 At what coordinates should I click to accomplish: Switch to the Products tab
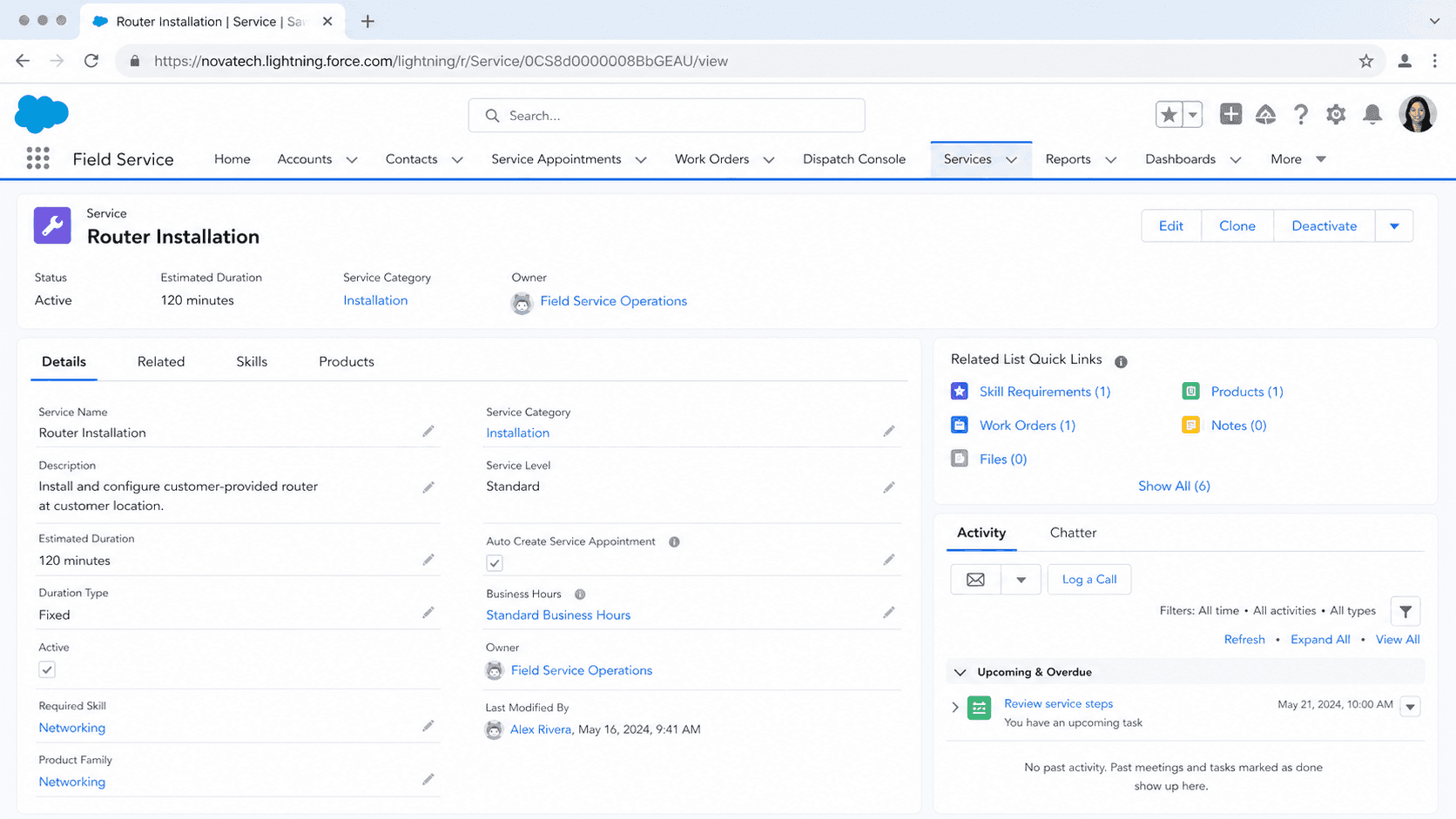[347, 361]
